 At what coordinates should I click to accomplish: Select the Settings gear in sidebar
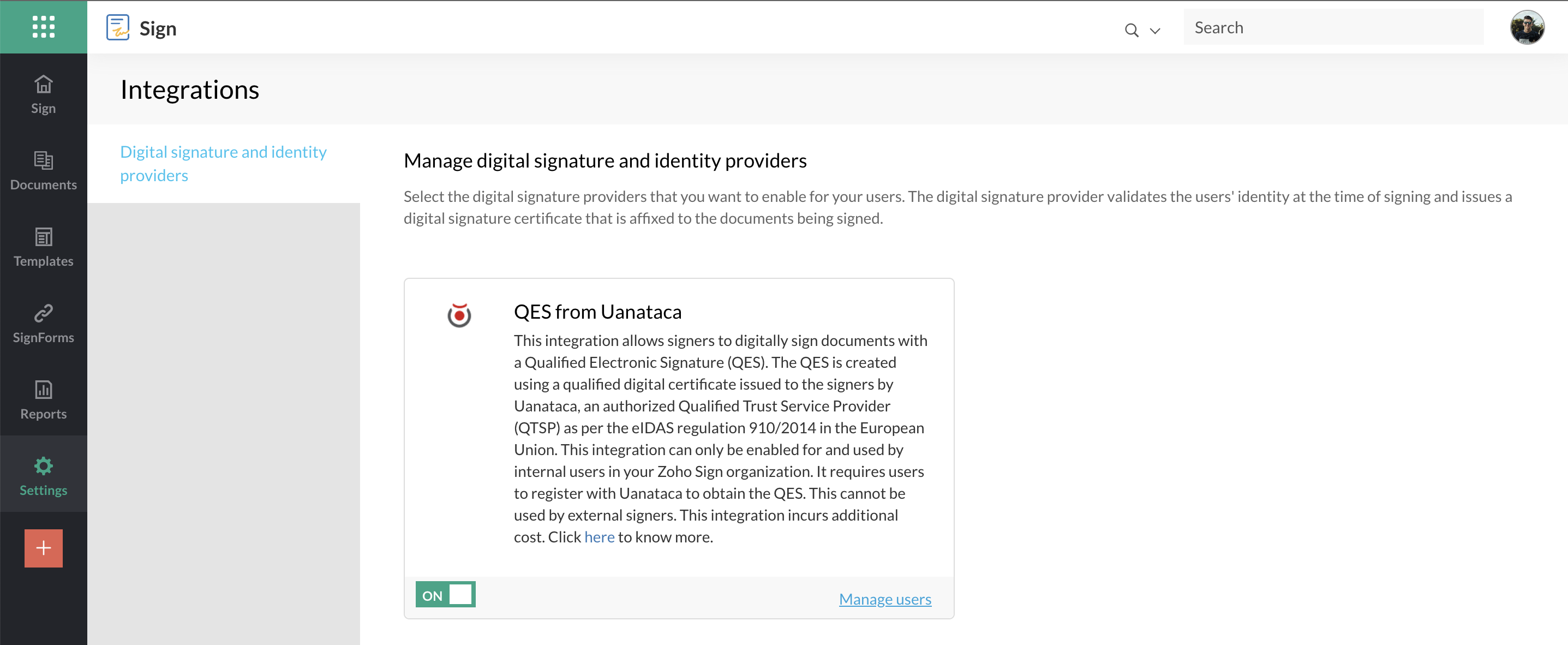coord(43,476)
